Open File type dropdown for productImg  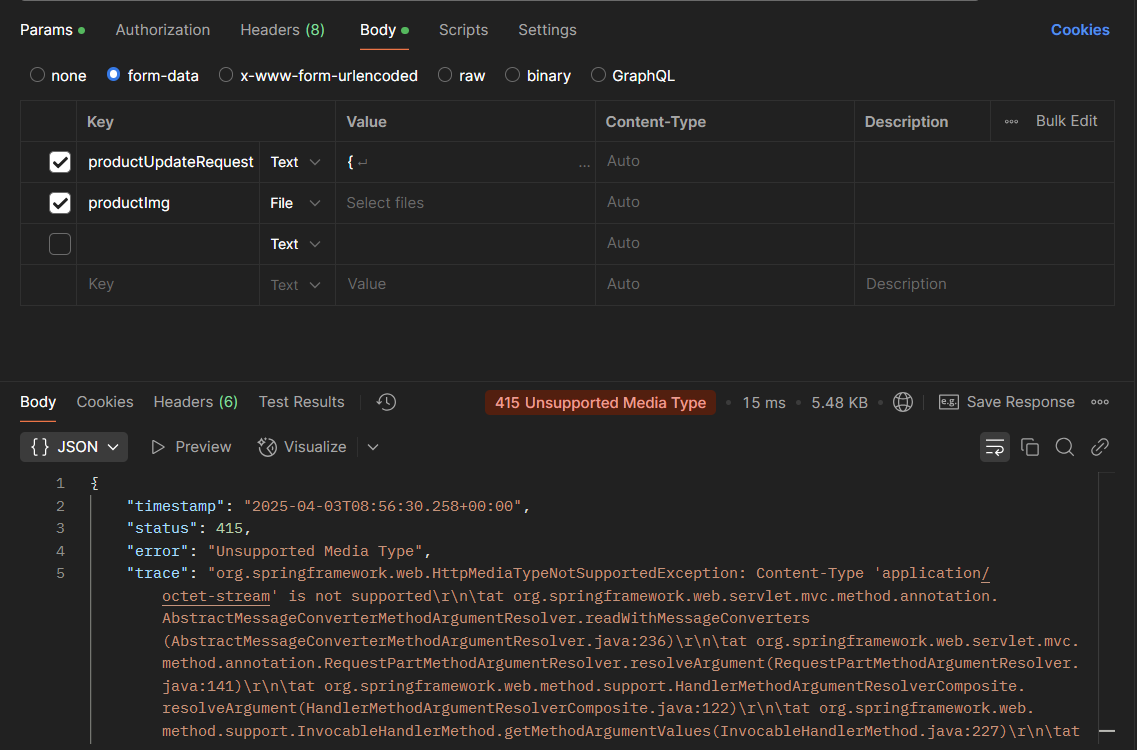coord(296,203)
